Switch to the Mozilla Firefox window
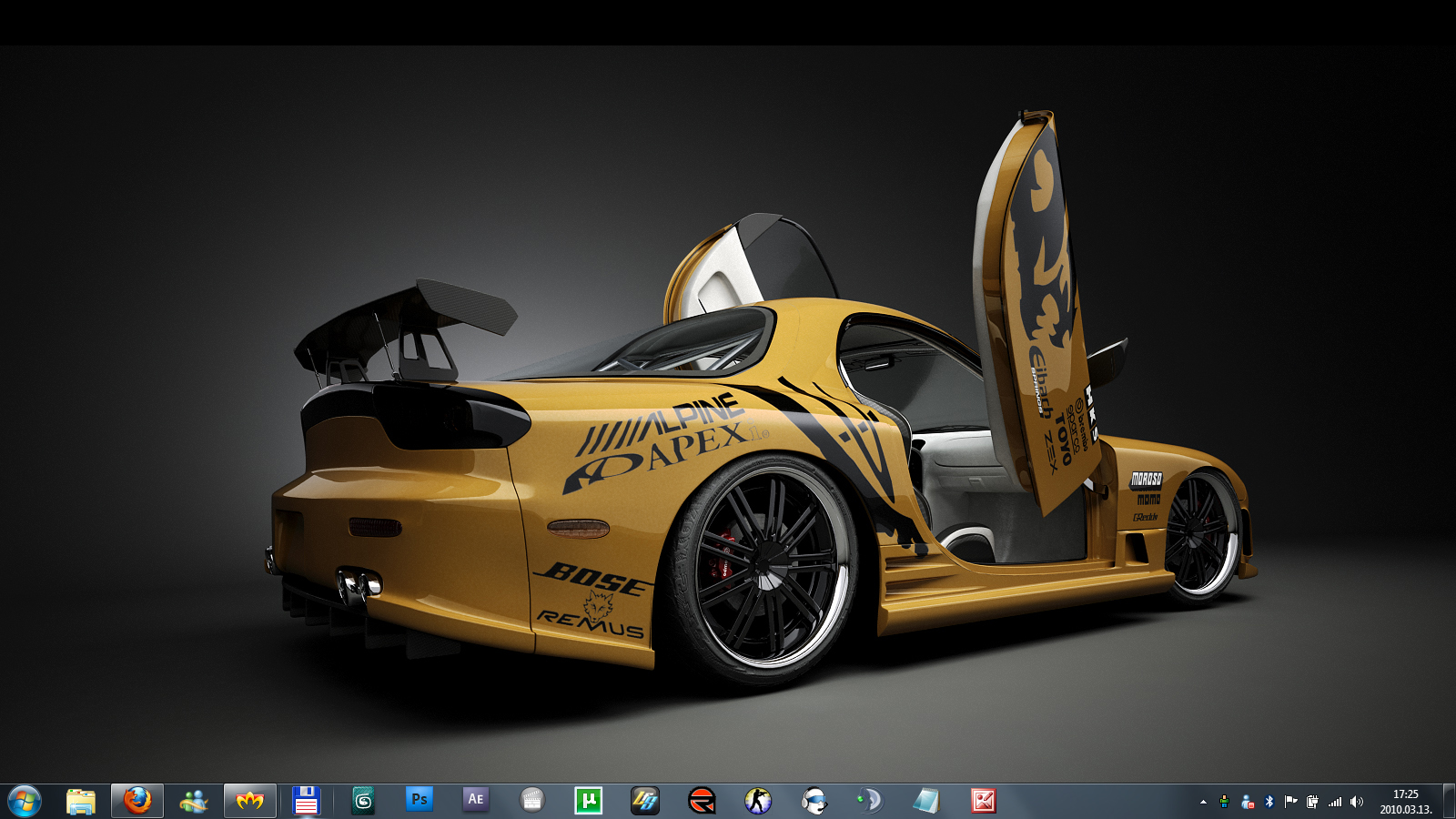 pos(137,801)
